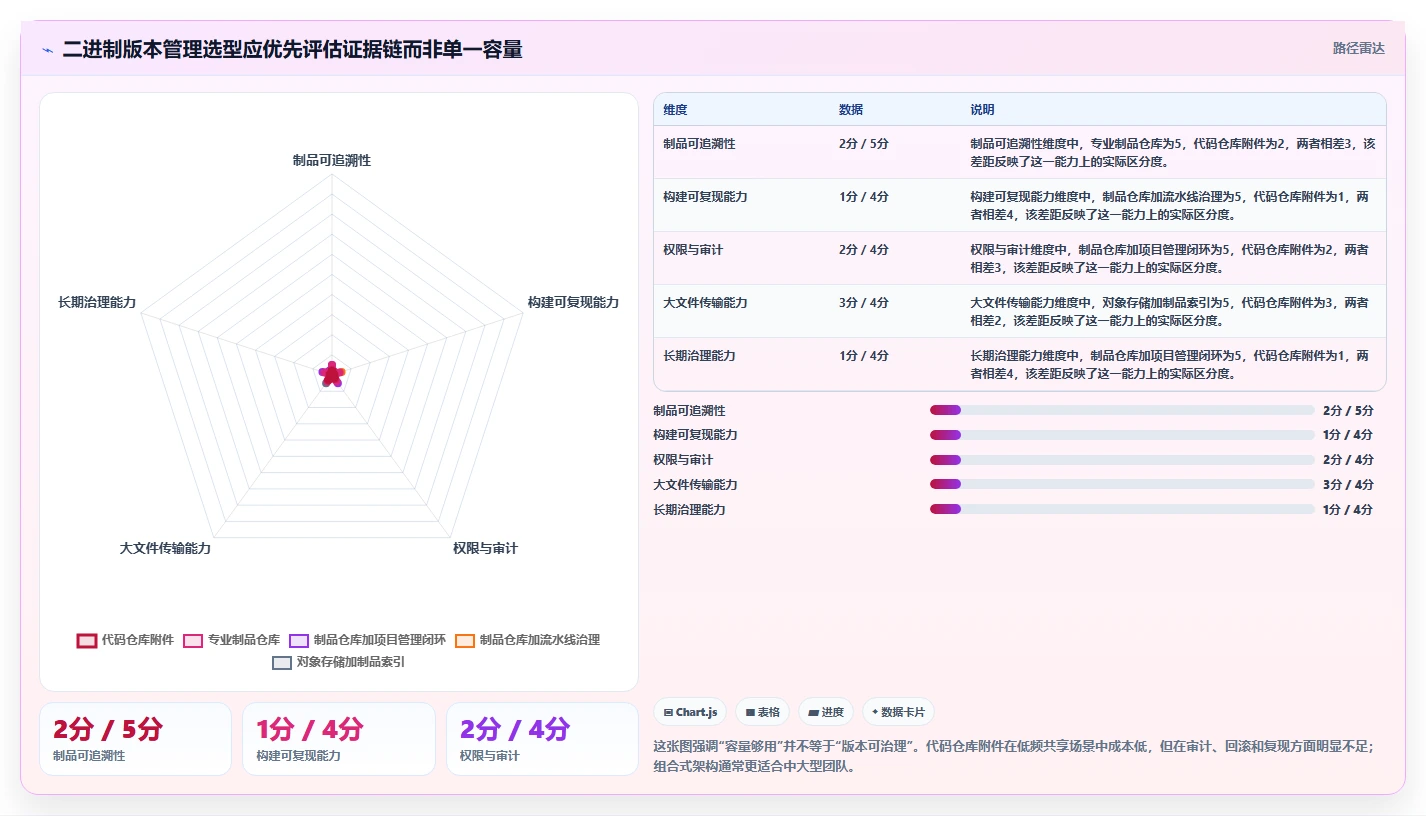Viewport: 1426px width, 816px height.
Task: Toggle the 制品仓库加流水线治理 legend swatch
Action: 465,640
